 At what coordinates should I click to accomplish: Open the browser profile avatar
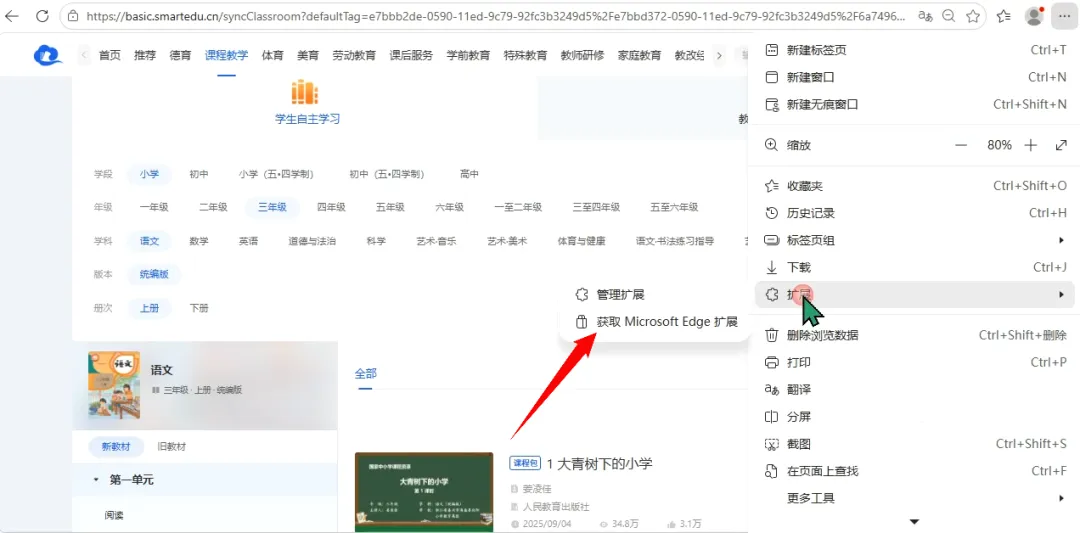click(x=1034, y=16)
